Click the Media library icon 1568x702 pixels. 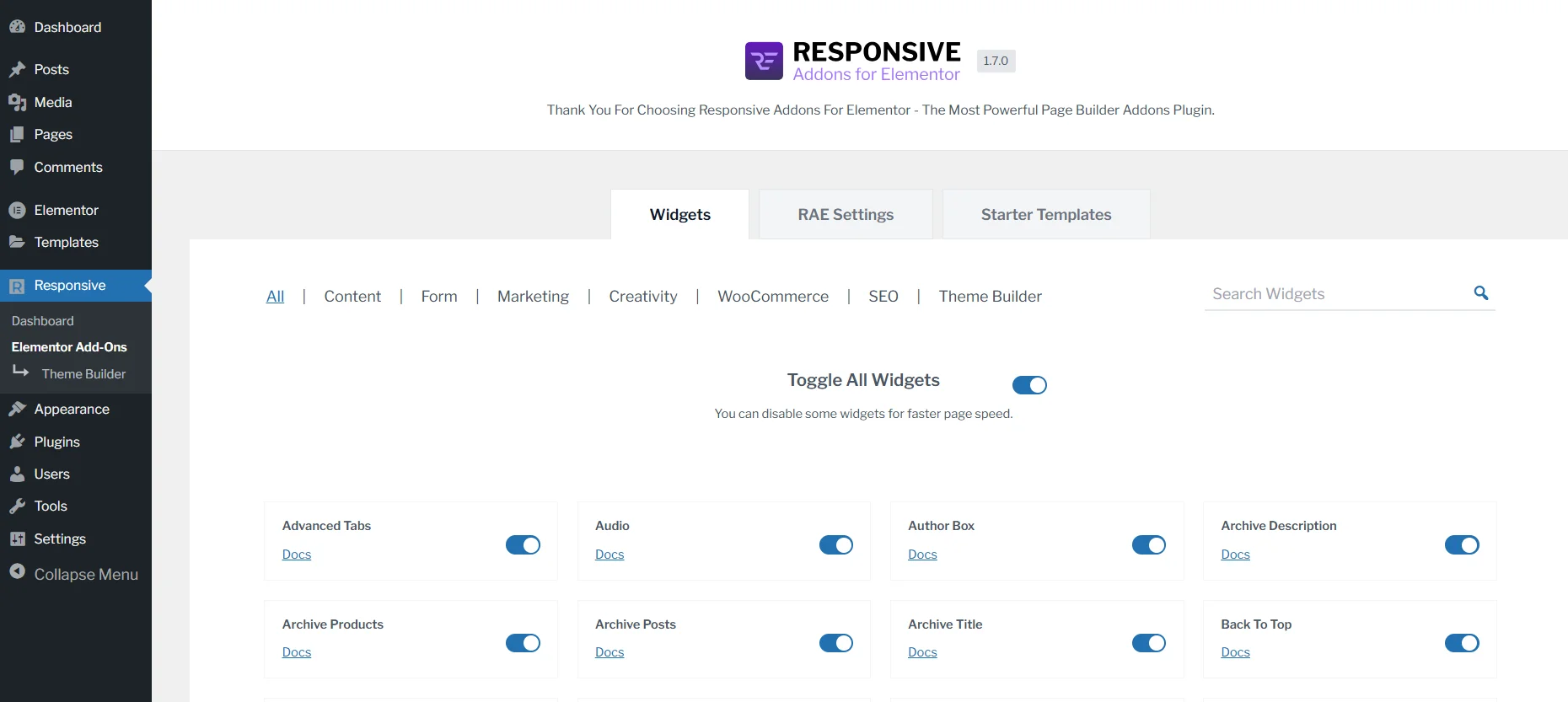tap(17, 102)
